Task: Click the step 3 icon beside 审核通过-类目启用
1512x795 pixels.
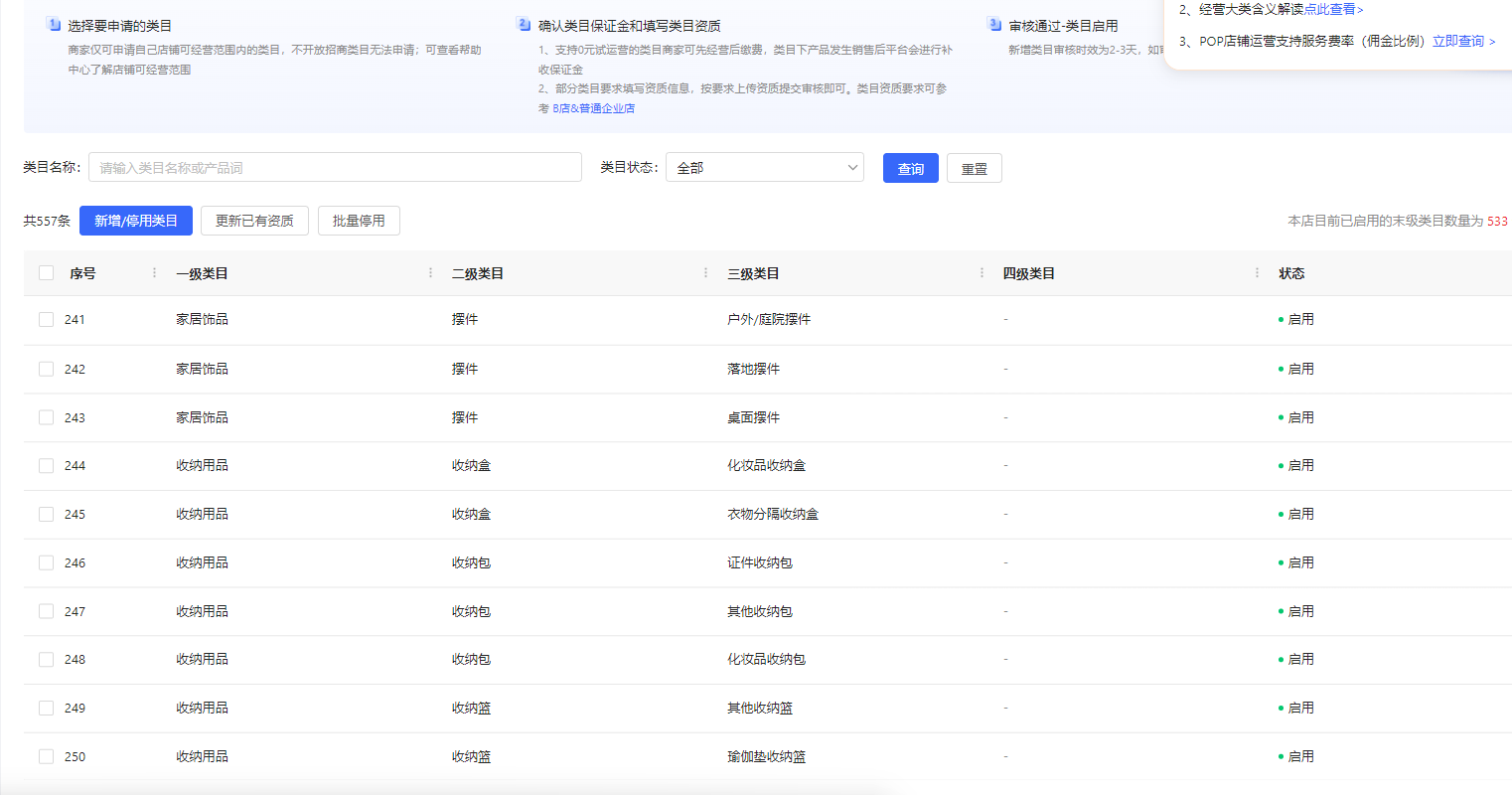Action: 994,24
